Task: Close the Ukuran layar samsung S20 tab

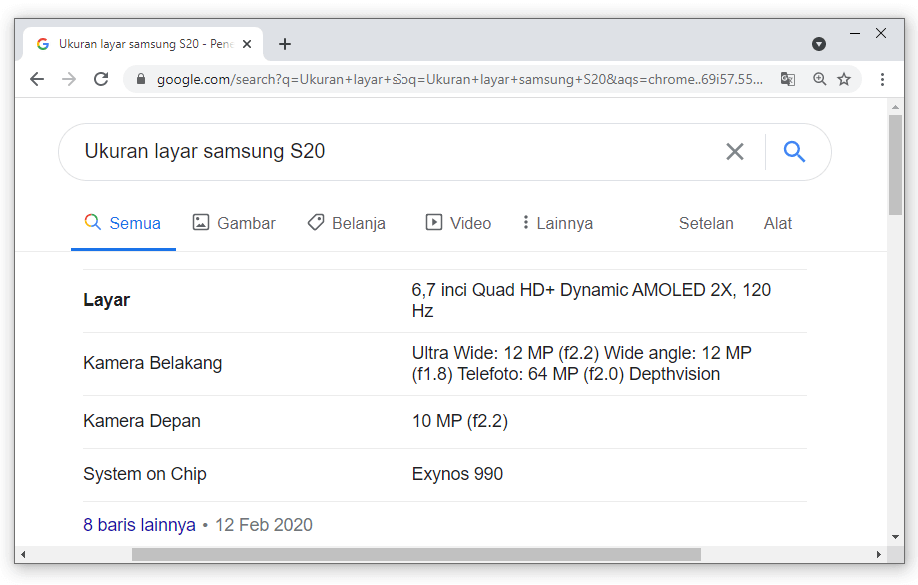Action: pyautogui.click(x=247, y=44)
